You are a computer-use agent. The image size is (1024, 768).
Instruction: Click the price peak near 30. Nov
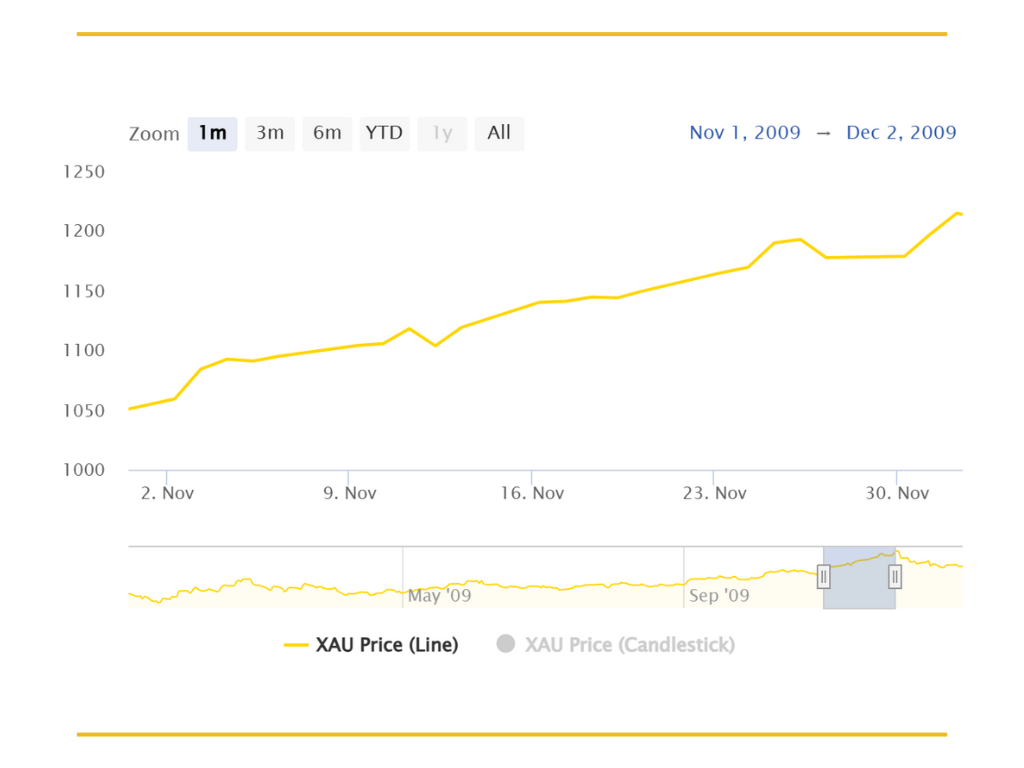pyautogui.click(x=957, y=213)
